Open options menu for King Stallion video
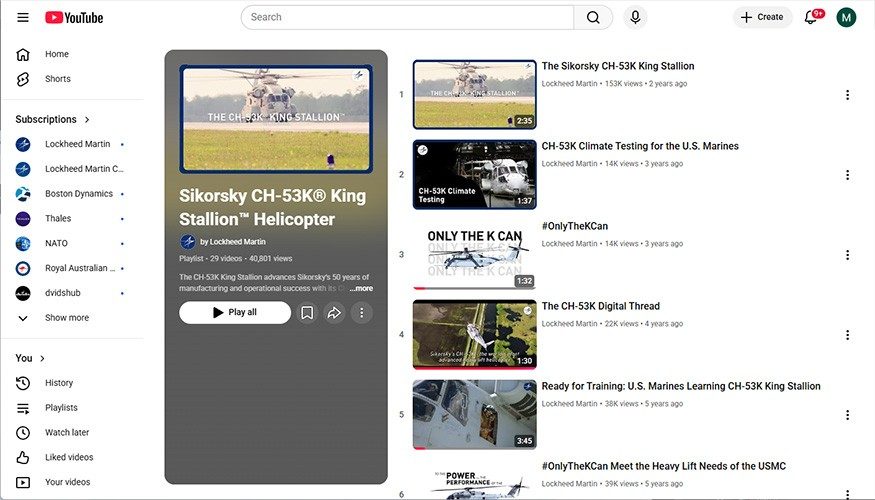 point(847,95)
